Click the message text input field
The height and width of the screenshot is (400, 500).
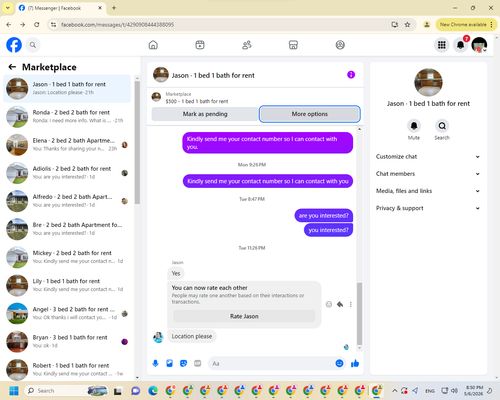pos(277,363)
